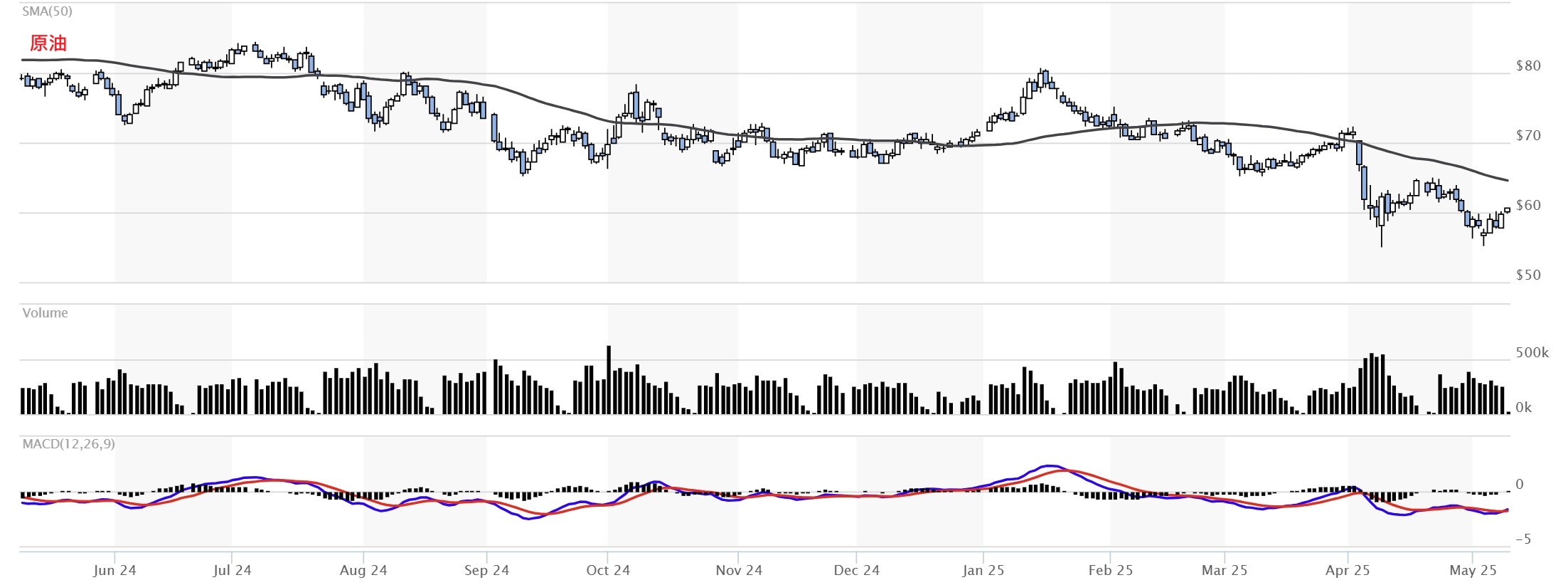Click the Sep 24 date marker
Viewport: 1568px width, 585px height.
click(486, 570)
